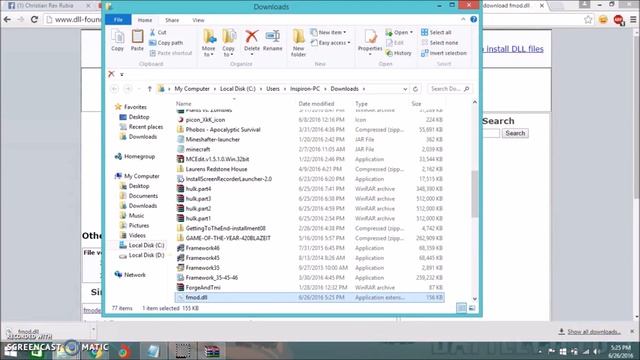
Task: Select the ForgeAndTmi archive
Action: click(x=309, y=287)
